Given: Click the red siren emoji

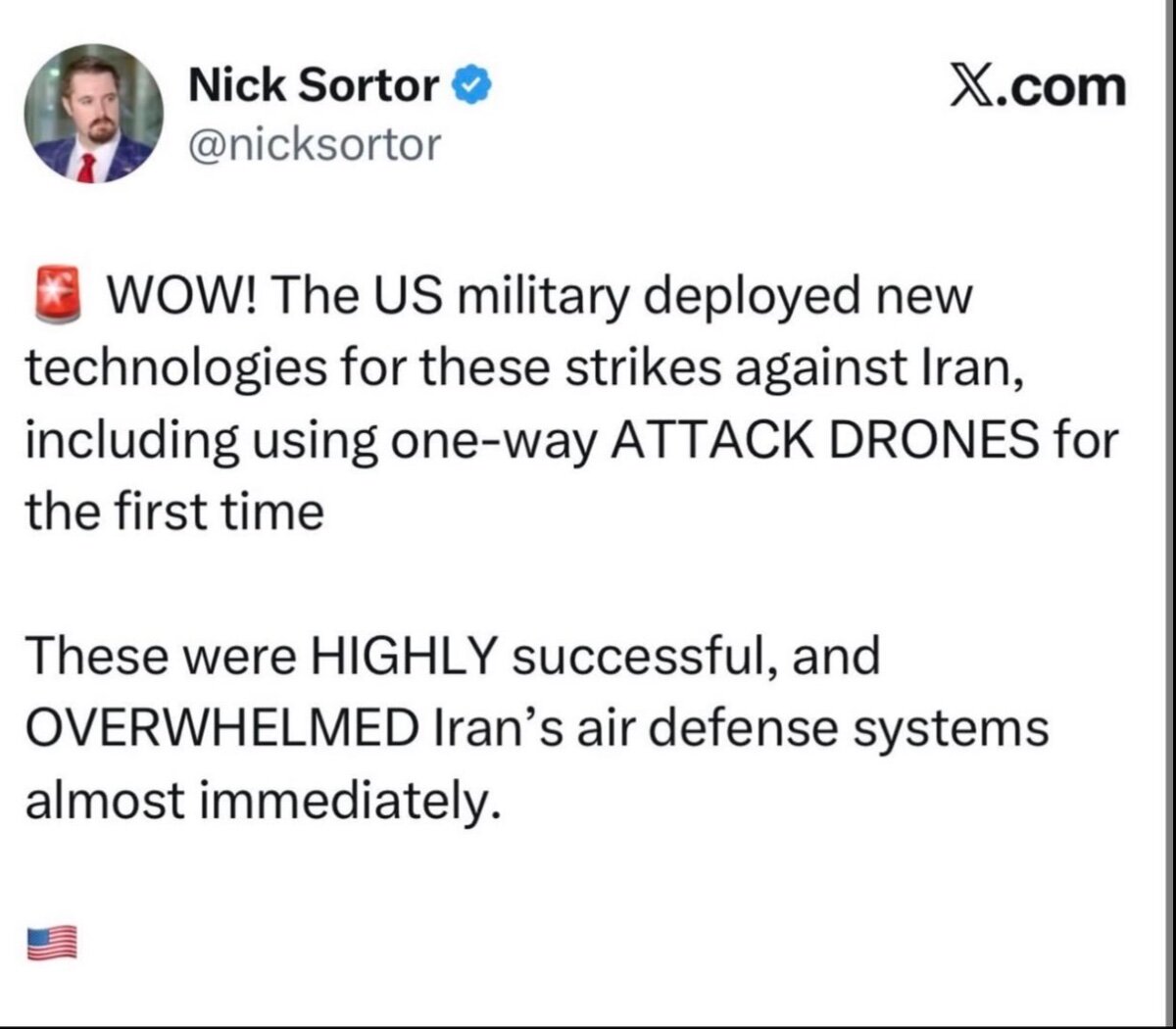Looking at the screenshot, I should tap(58, 296).
